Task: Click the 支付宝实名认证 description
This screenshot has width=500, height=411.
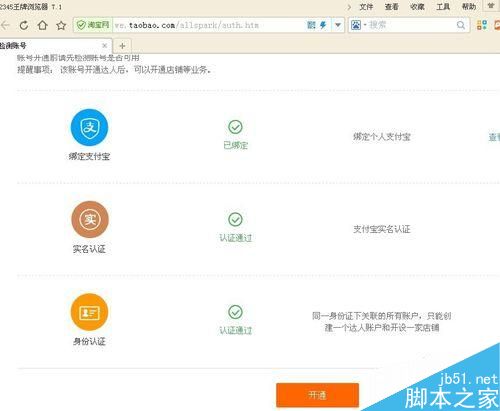Action: tap(382, 229)
